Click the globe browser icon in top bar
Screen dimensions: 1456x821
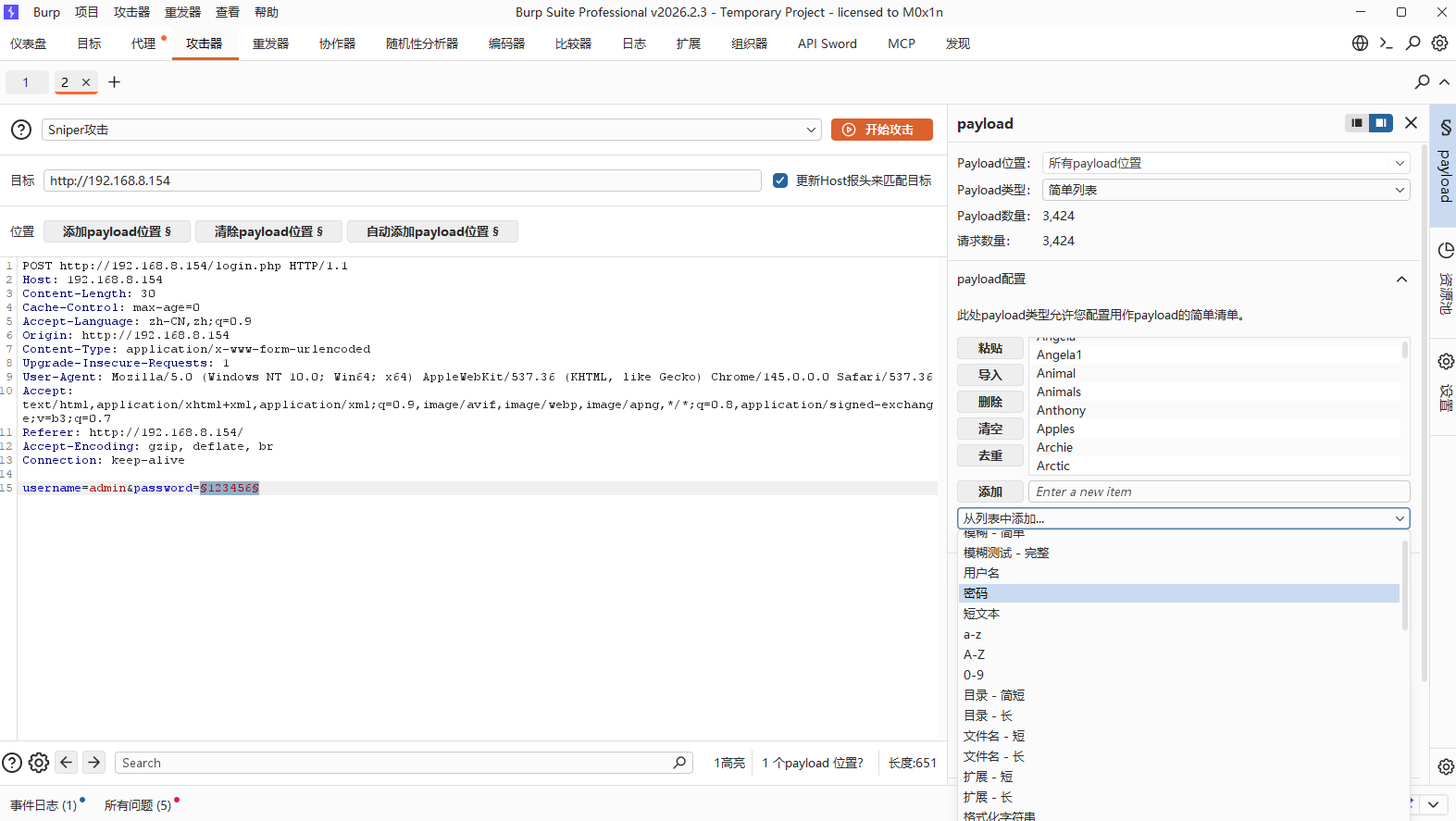[x=1360, y=44]
